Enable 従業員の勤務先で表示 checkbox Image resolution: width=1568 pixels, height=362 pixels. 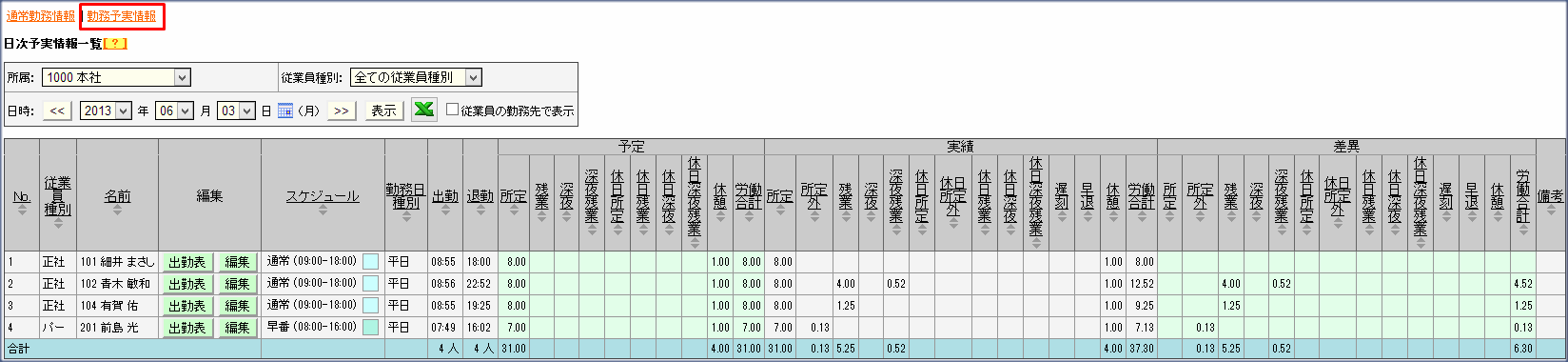[453, 111]
